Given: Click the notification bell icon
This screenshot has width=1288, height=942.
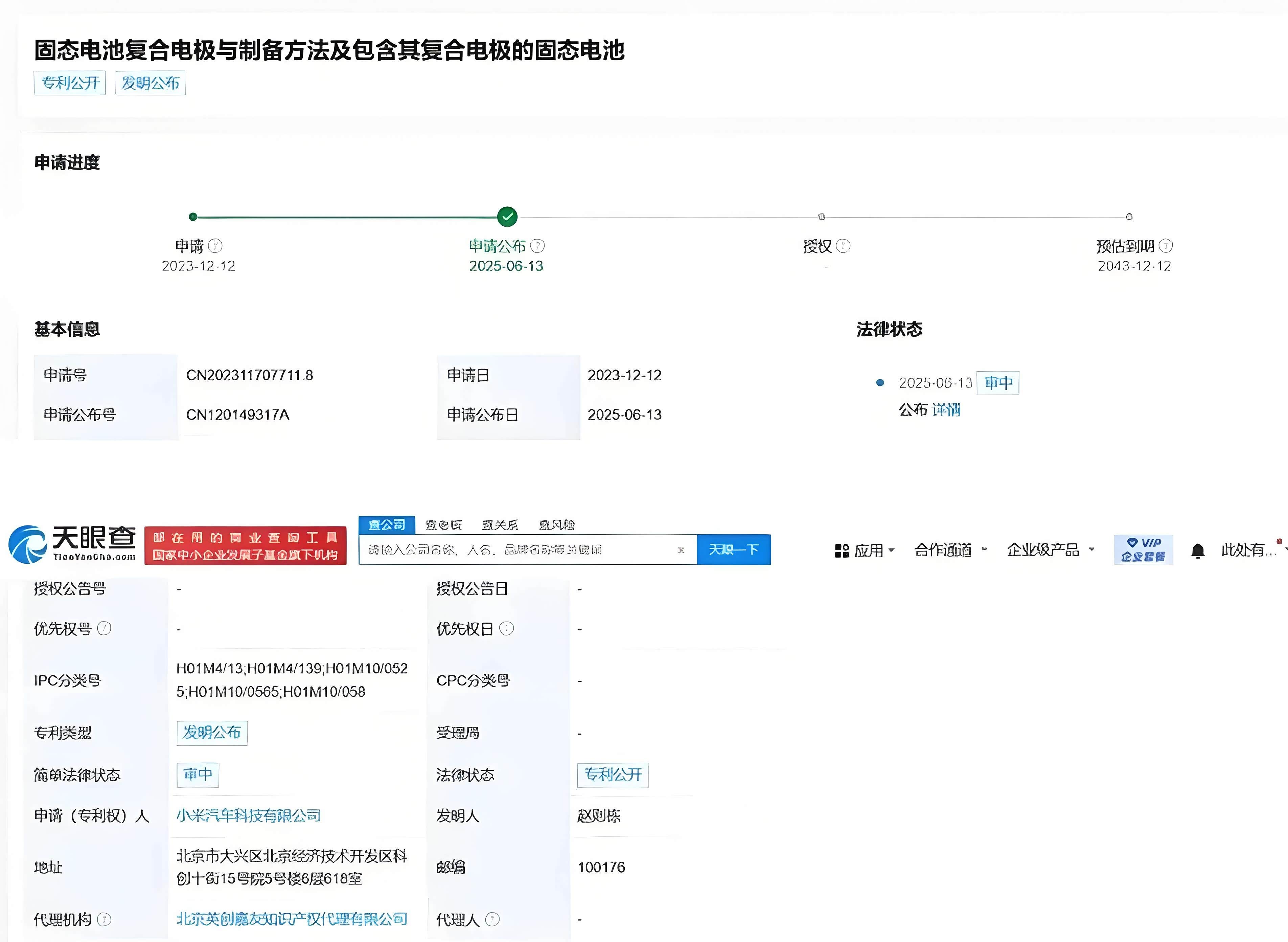Looking at the screenshot, I should (1197, 551).
